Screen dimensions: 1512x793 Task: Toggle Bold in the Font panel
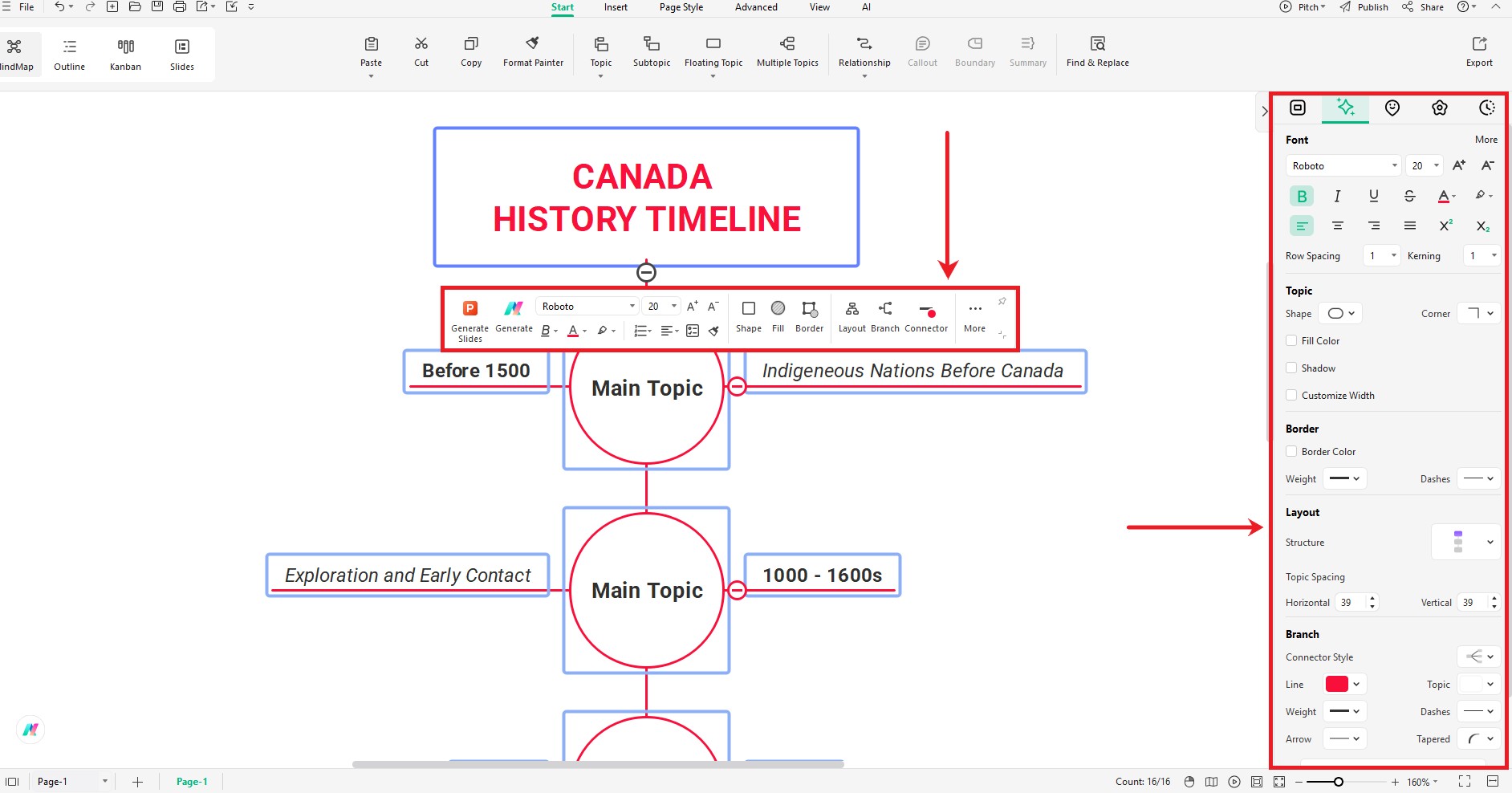[x=1302, y=196]
